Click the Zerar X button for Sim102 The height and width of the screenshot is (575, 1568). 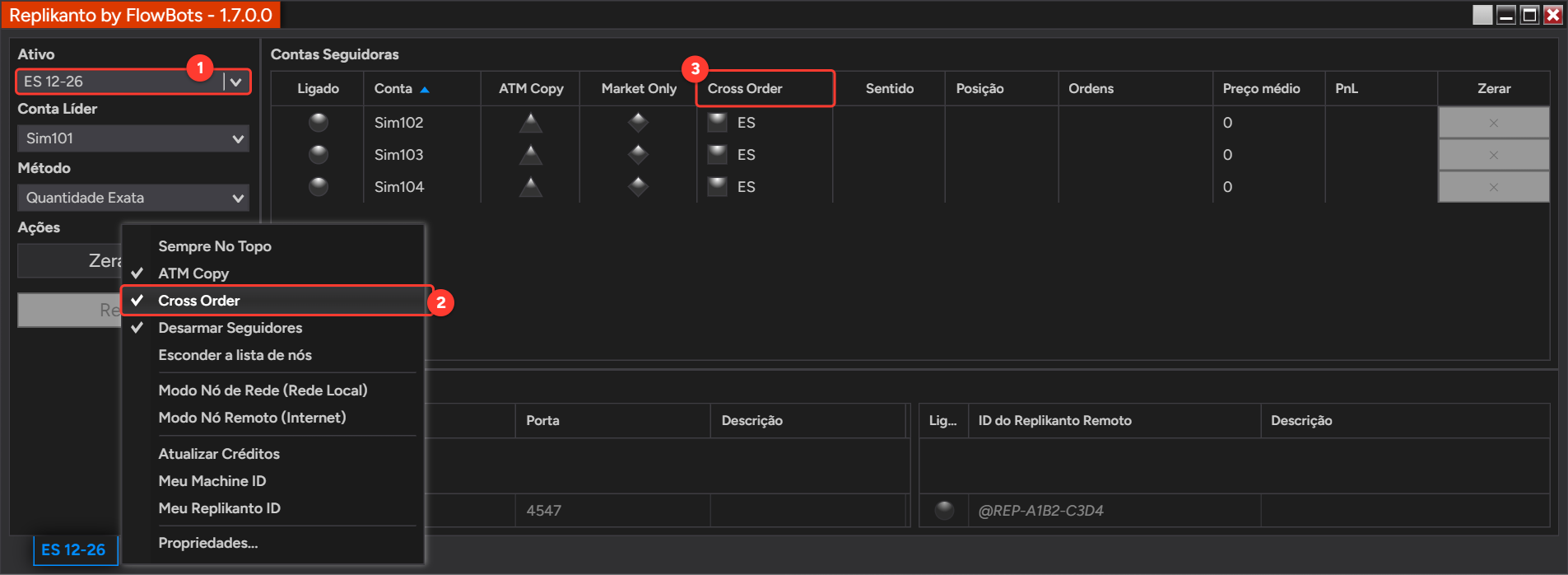pyautogui.click(x=1493, y=123)
